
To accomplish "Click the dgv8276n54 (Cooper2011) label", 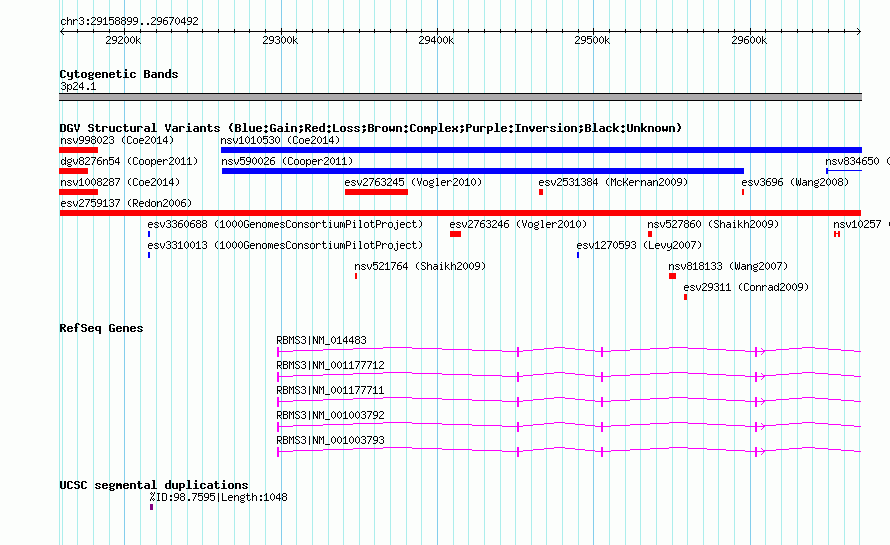I will click(x=129, y=161).
